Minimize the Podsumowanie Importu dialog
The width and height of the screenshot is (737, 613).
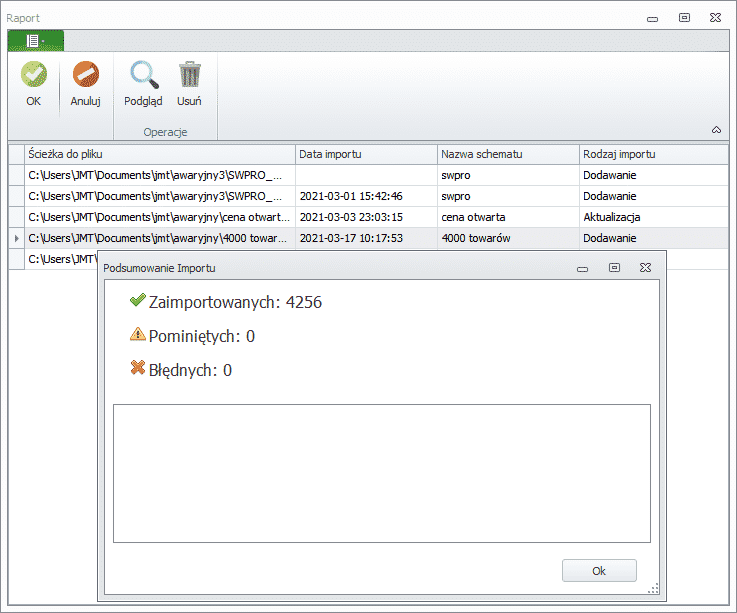pos(582,269)
